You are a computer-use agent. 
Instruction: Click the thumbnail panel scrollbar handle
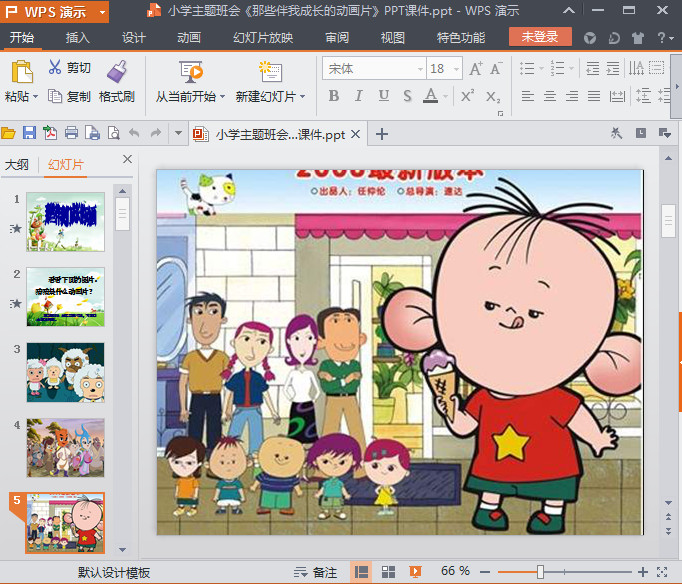tap(122, 214)
